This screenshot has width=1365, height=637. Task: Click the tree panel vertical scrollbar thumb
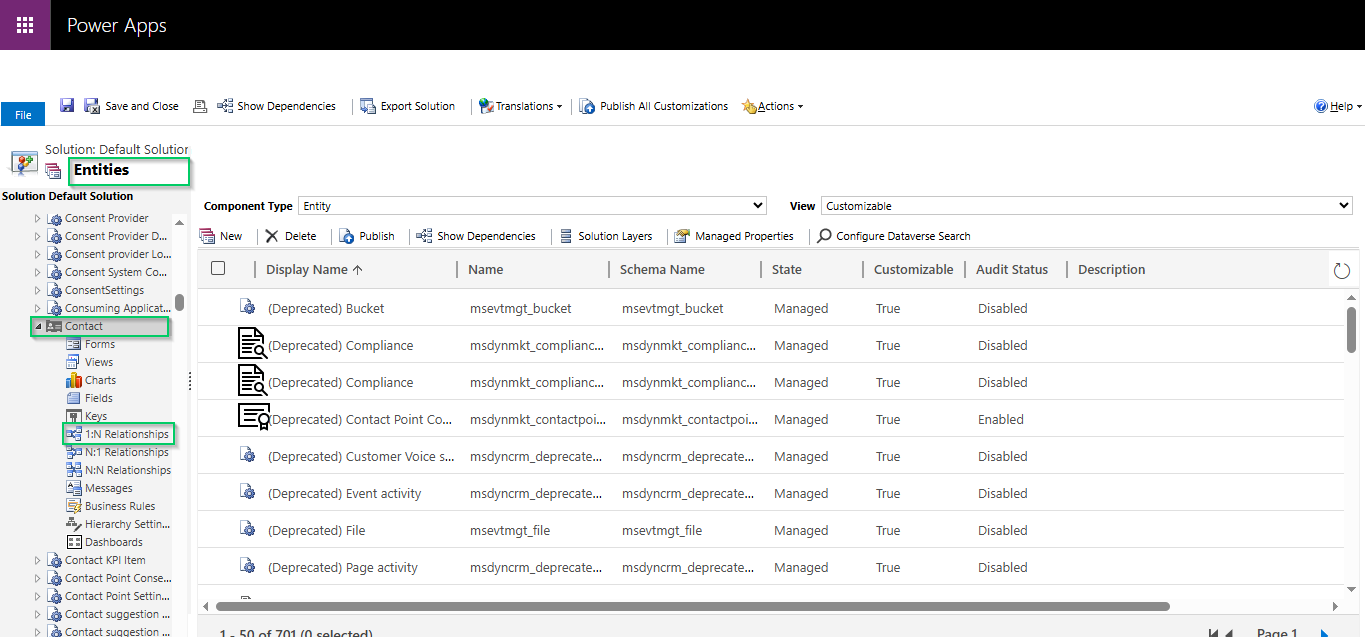(x=179, y=302)
